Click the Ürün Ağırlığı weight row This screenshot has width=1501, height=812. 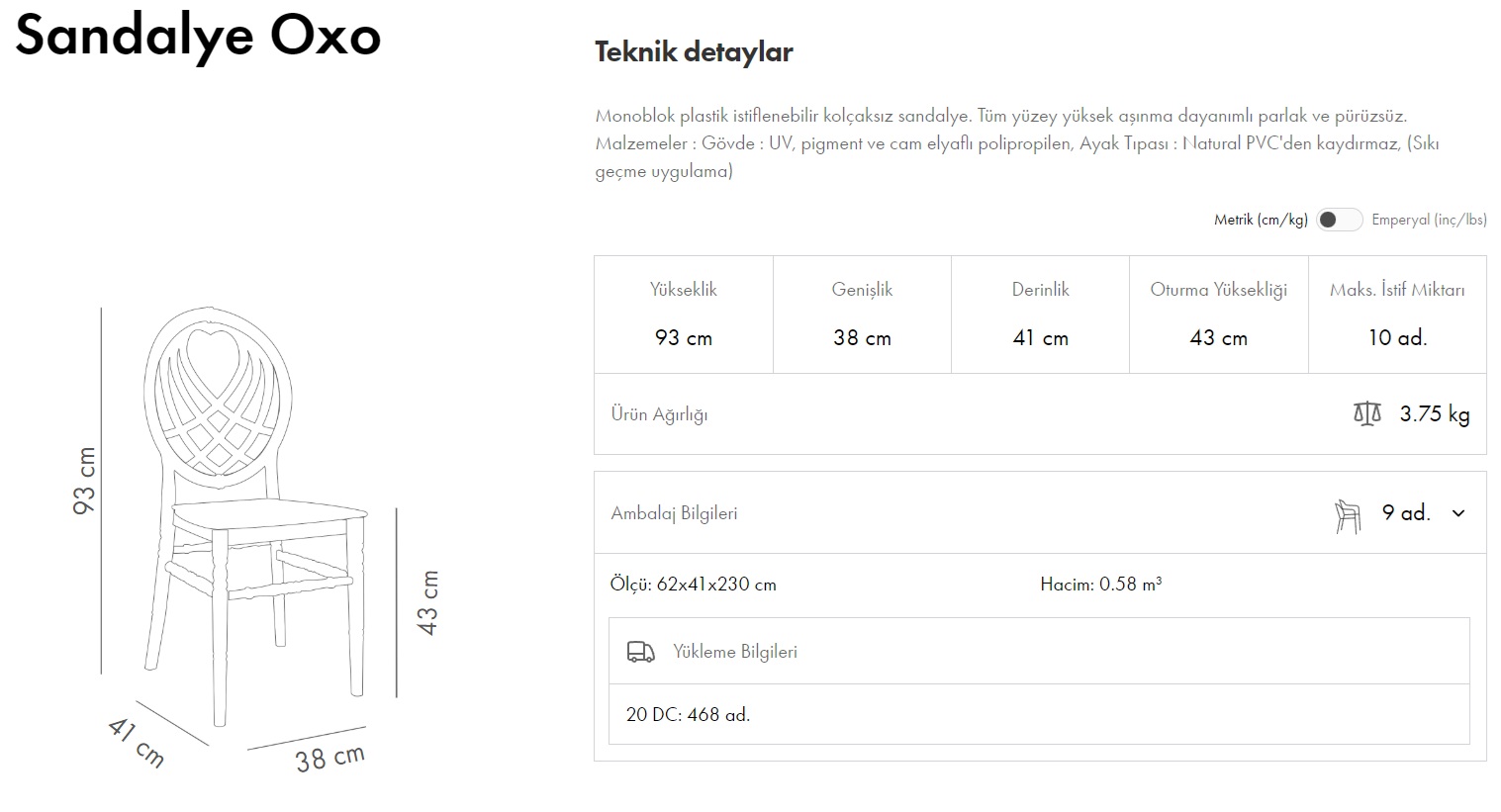tap(1039, 414)
